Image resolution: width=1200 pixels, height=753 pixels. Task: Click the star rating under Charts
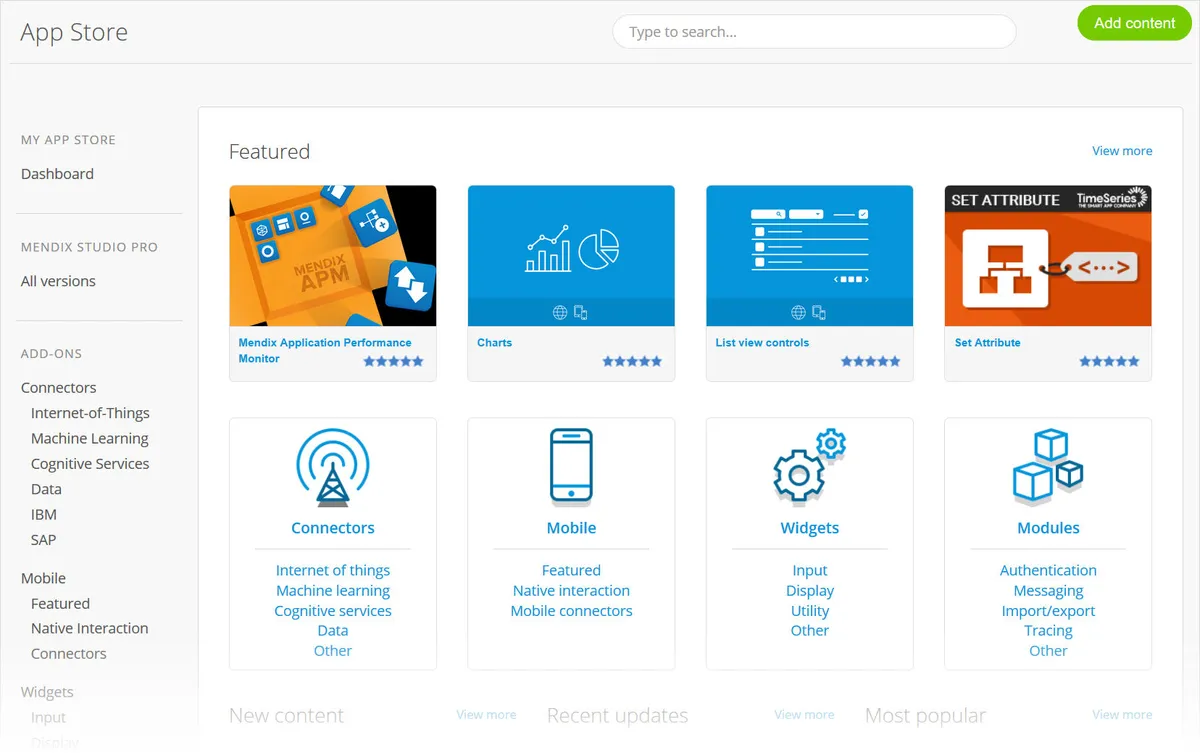632,361
